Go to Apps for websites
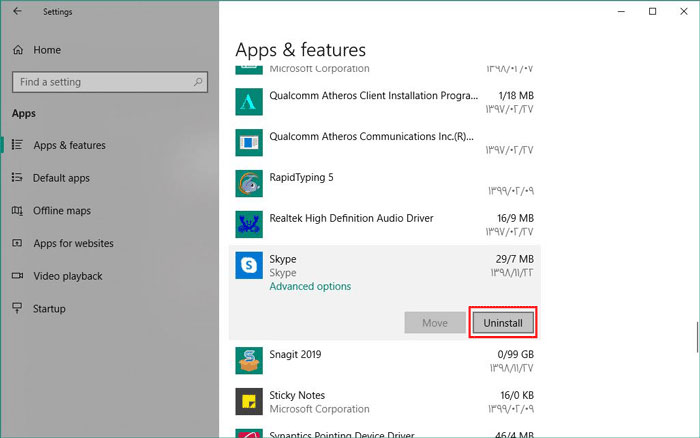The image size is (700, 438). (73, 243)
